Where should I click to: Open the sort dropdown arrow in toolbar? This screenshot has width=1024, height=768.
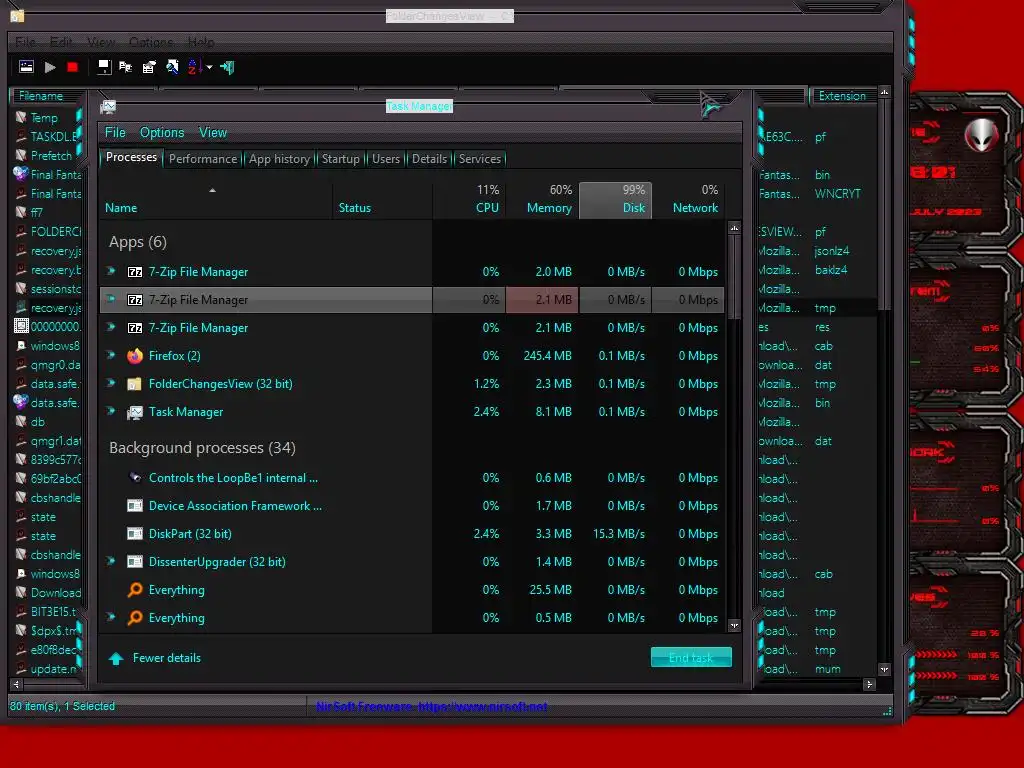[209, 67]
